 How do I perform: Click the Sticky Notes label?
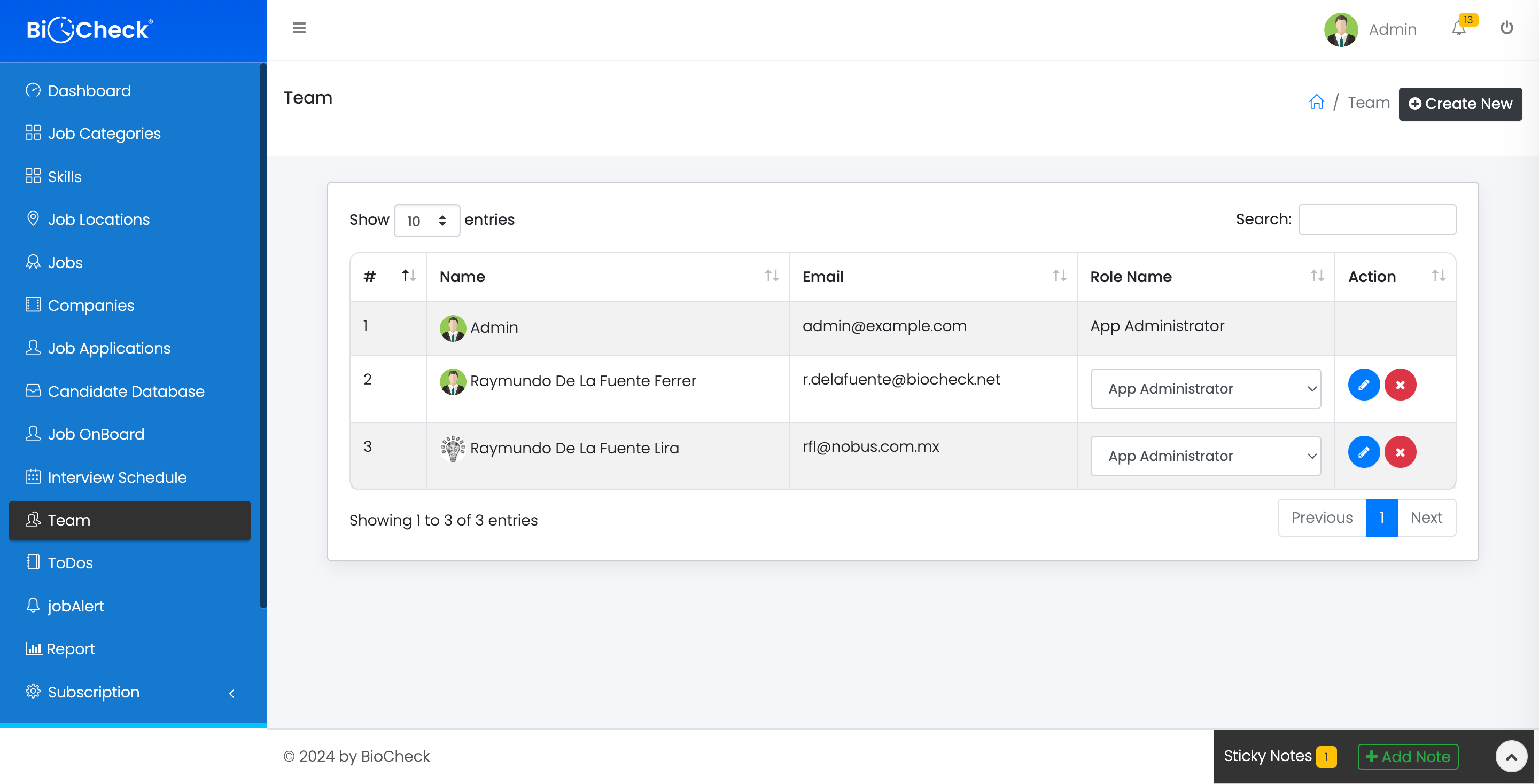point(1267,756)
